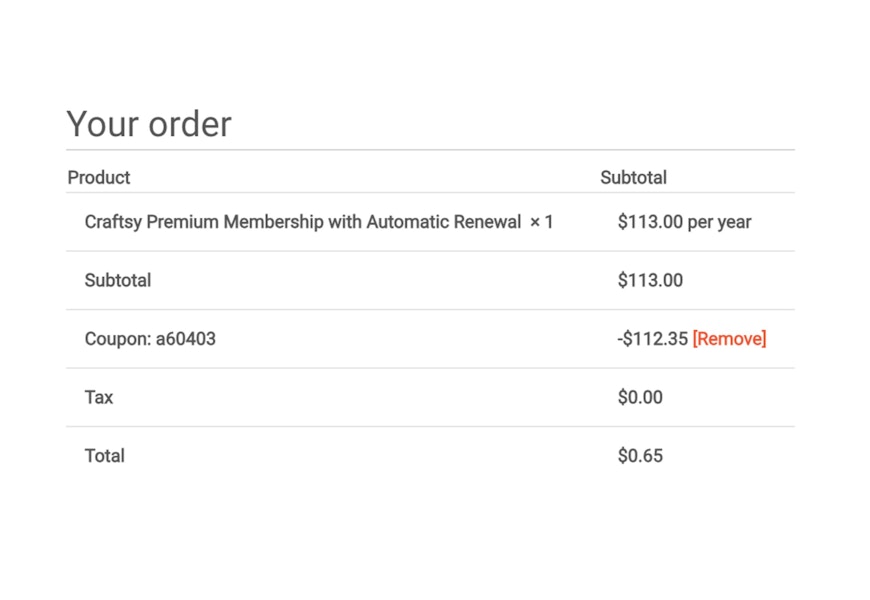
Task: Select the Craftsy Premium Membership product name
Action: pos(302,222)
